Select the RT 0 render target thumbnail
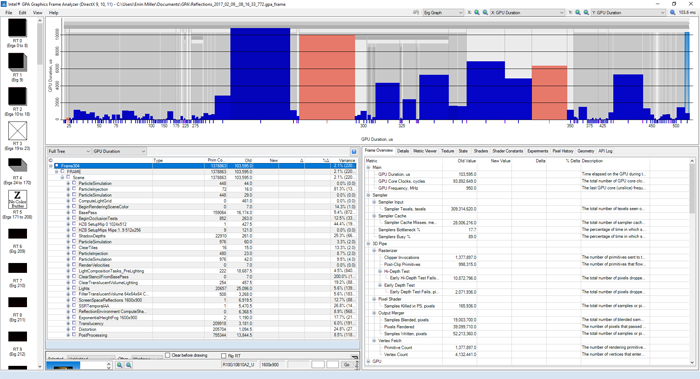Image resolution: width=700 pixels, height=379 pixels. point(17,28)
